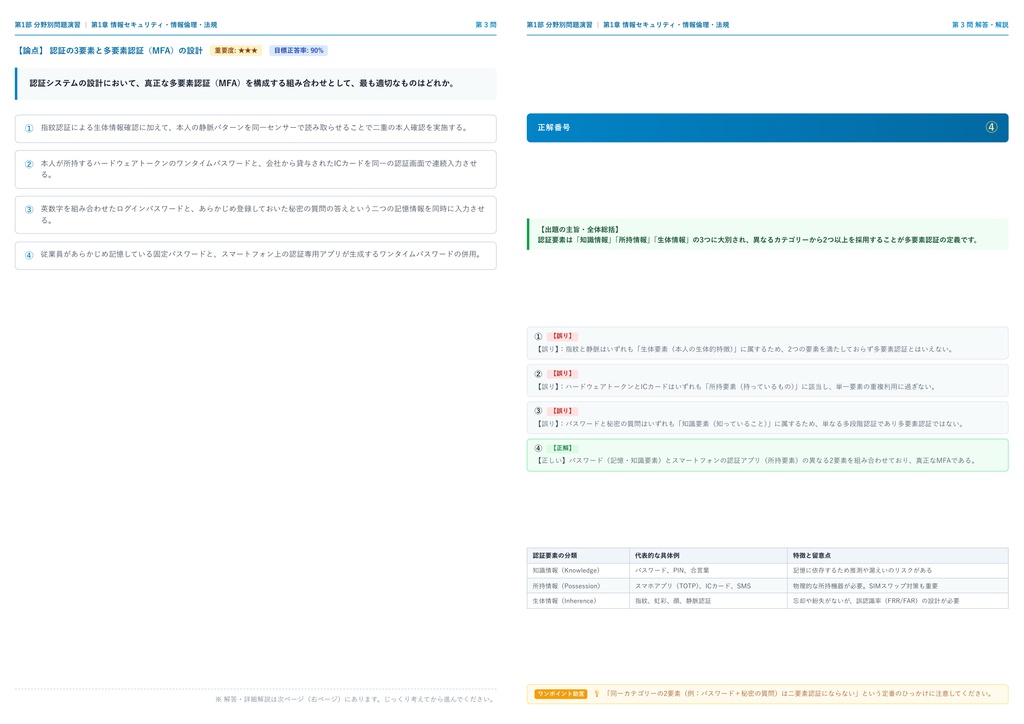The height and width of the screenshot is (724, 1024).
Task: Click the circled ④ icon in the question choices
Action: 29,255
